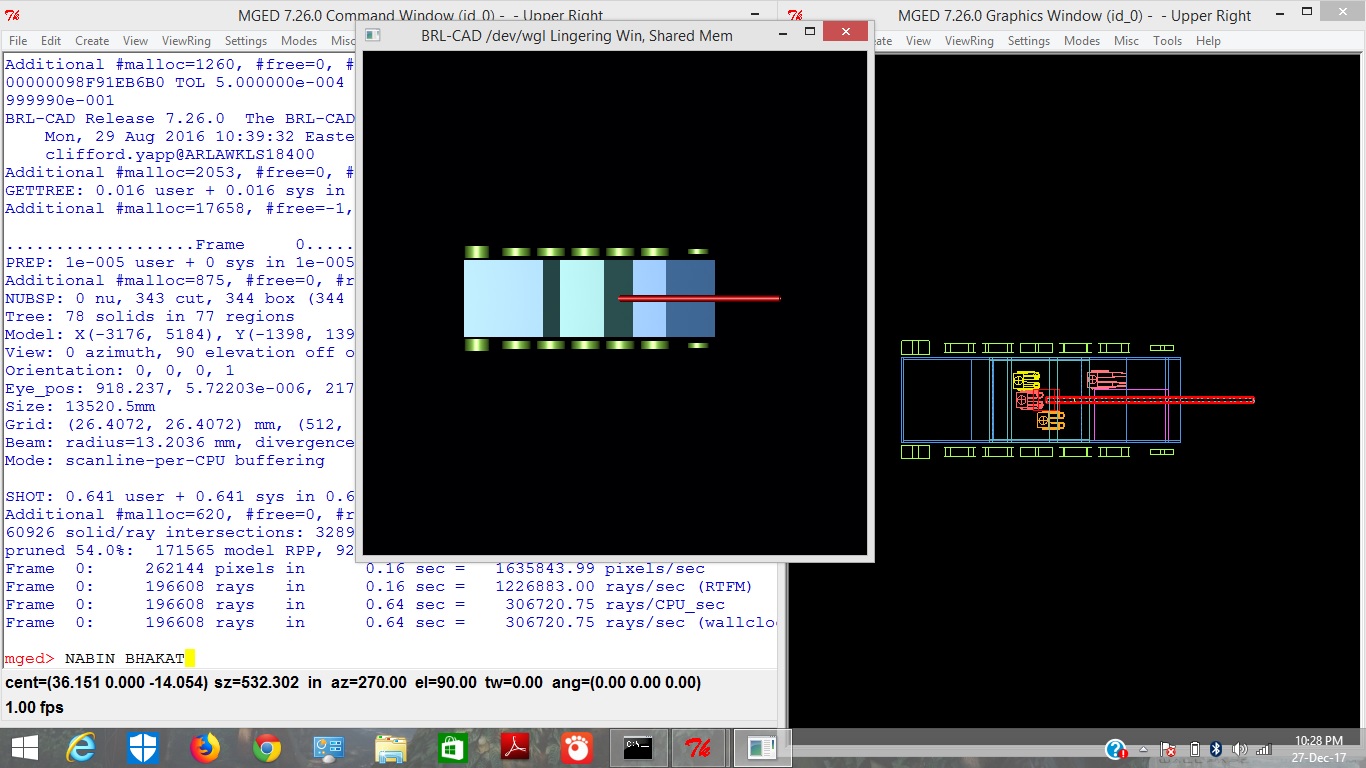
Task: Open Create menu in Command Window
Action: [x=92, y=41]
